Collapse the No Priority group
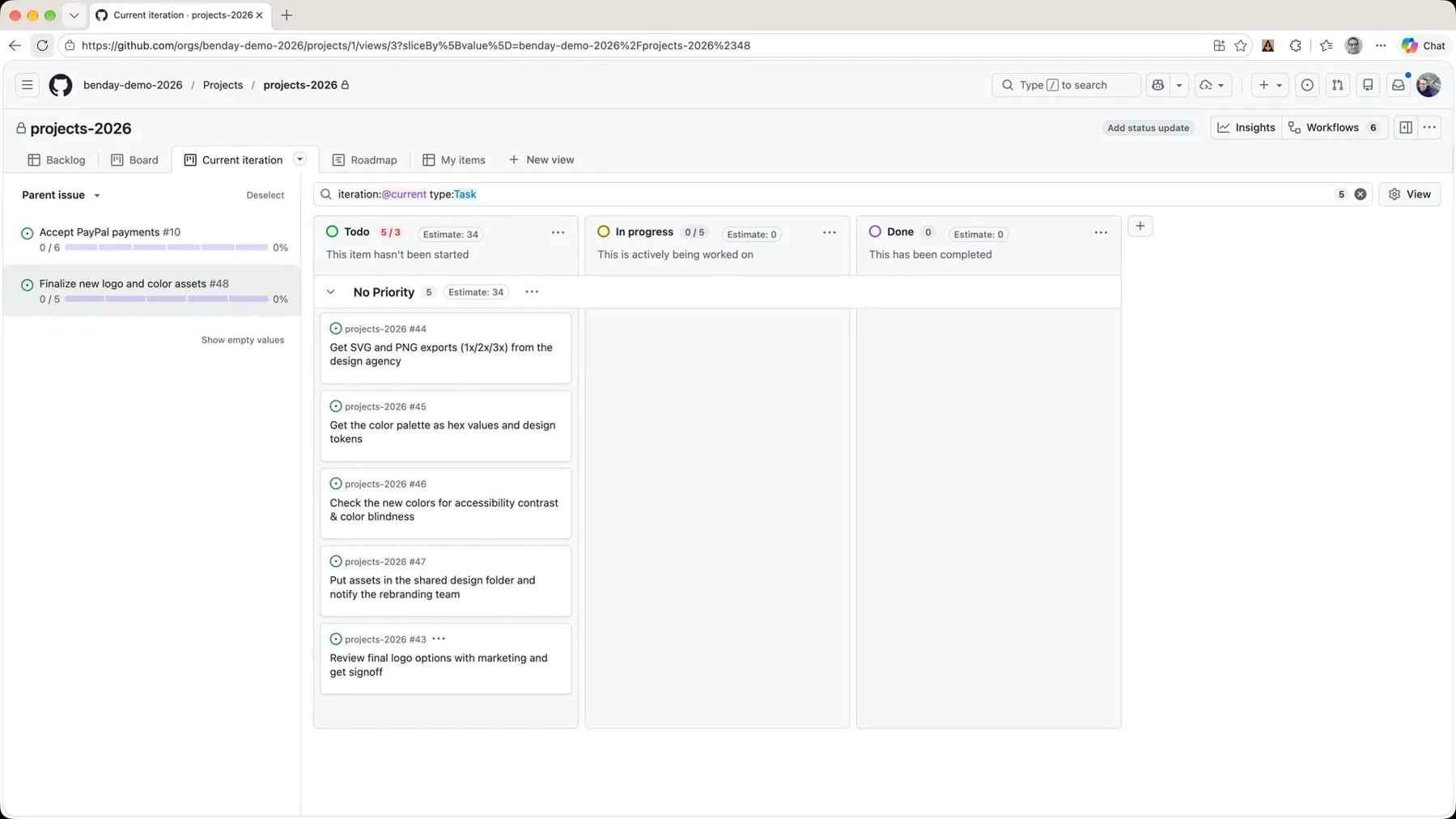Image resolution: width=1456 pixels, height=819 pixels. (330, 292)
